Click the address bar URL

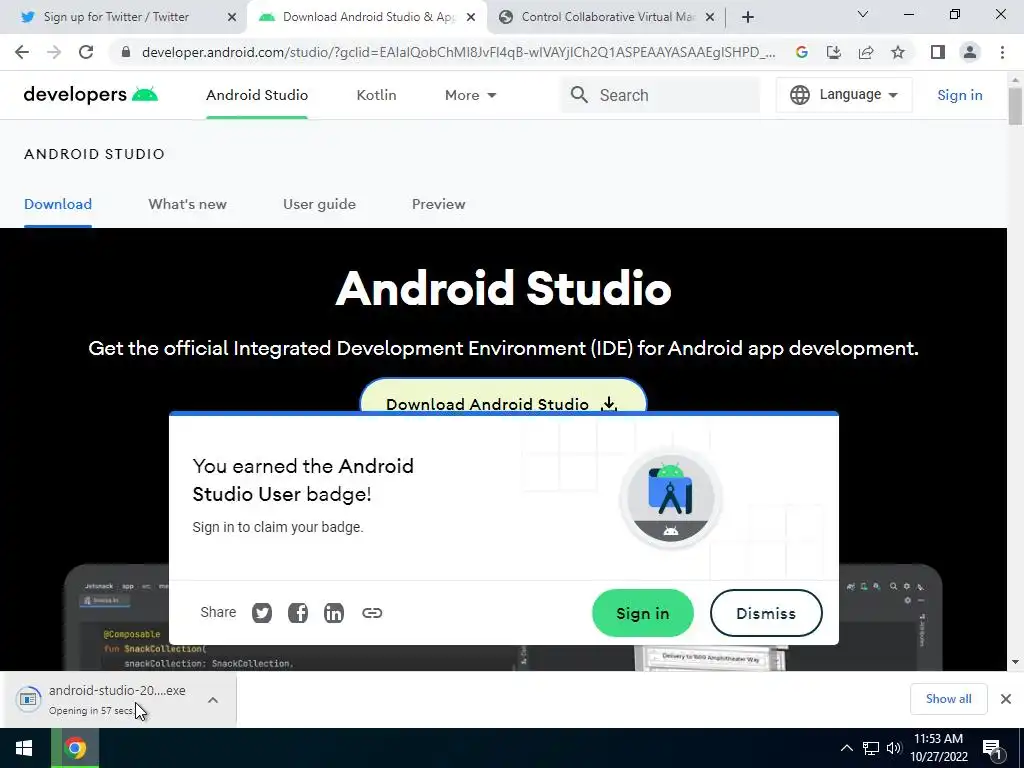coord(458,52)
